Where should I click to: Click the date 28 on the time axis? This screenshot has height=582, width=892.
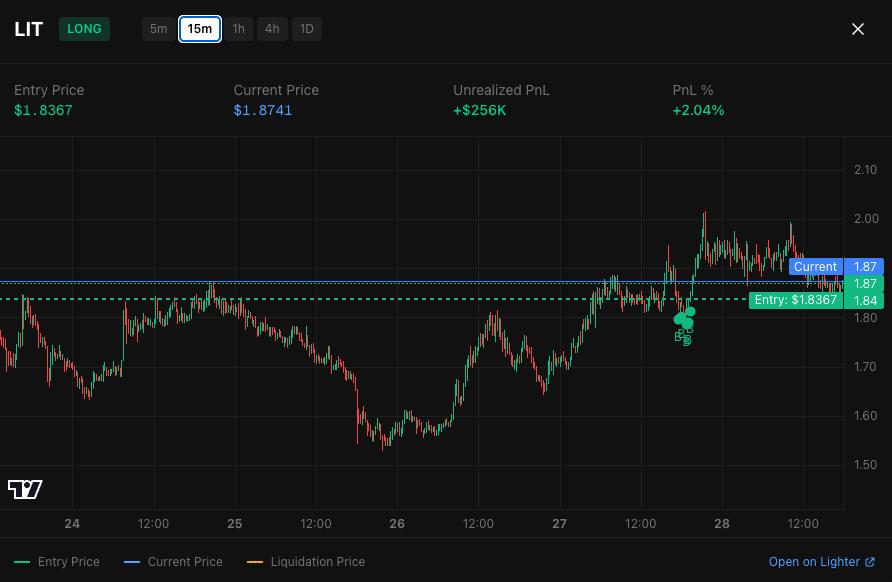(x=722, y=523)
